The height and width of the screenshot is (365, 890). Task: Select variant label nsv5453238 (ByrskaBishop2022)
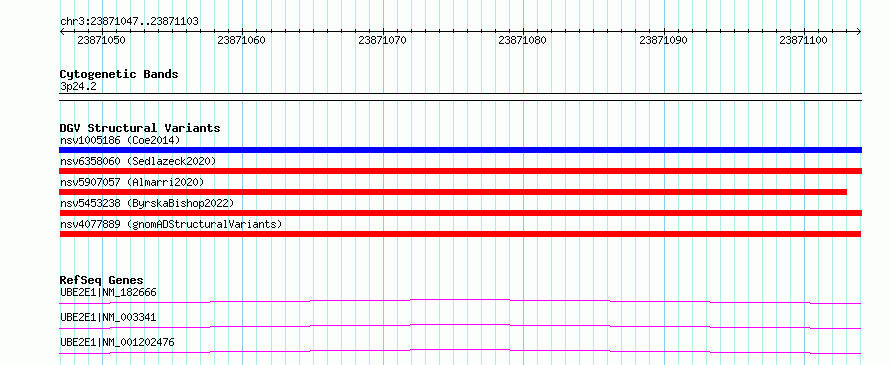click(x=147, y=203)
